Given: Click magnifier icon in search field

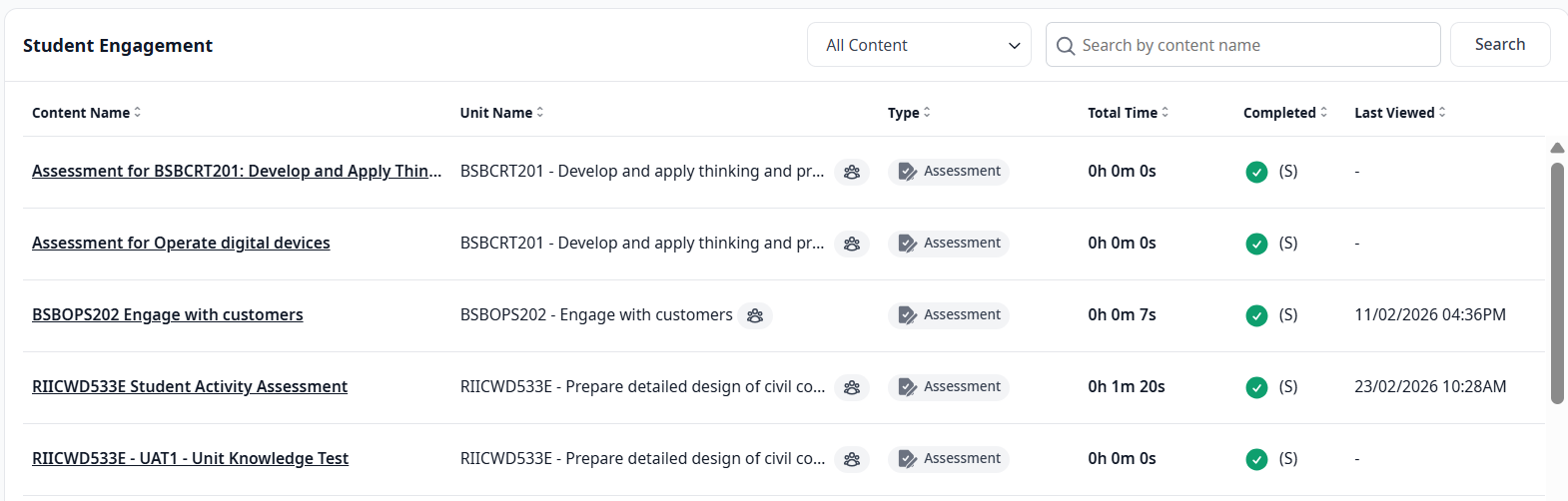Looking at the screenshot, I should (1066, 46).
